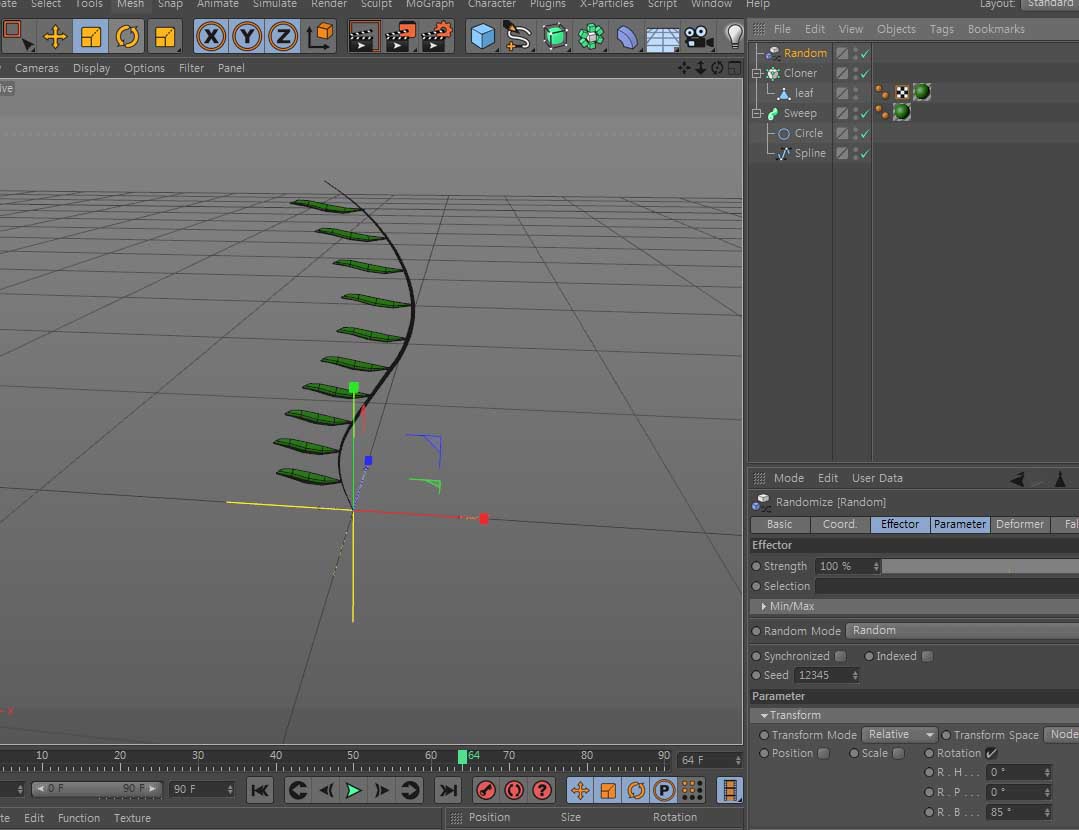Collapse the Cloner object tree

[x=758, y=73]
